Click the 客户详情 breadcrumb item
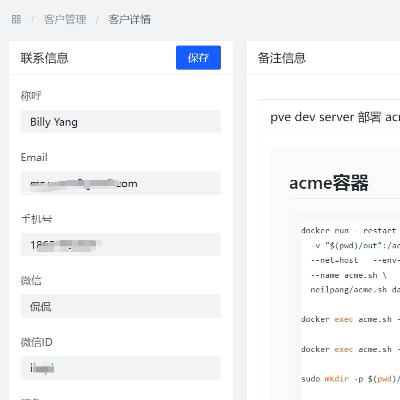Screen dimensions: 400x400 tap(129, 19)
